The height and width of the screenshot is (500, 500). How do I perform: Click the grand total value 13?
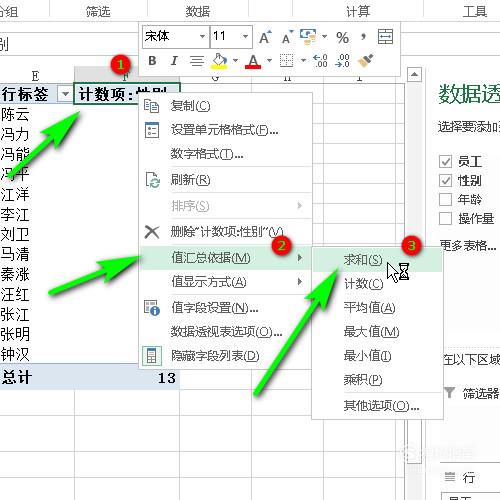point(166,378)
